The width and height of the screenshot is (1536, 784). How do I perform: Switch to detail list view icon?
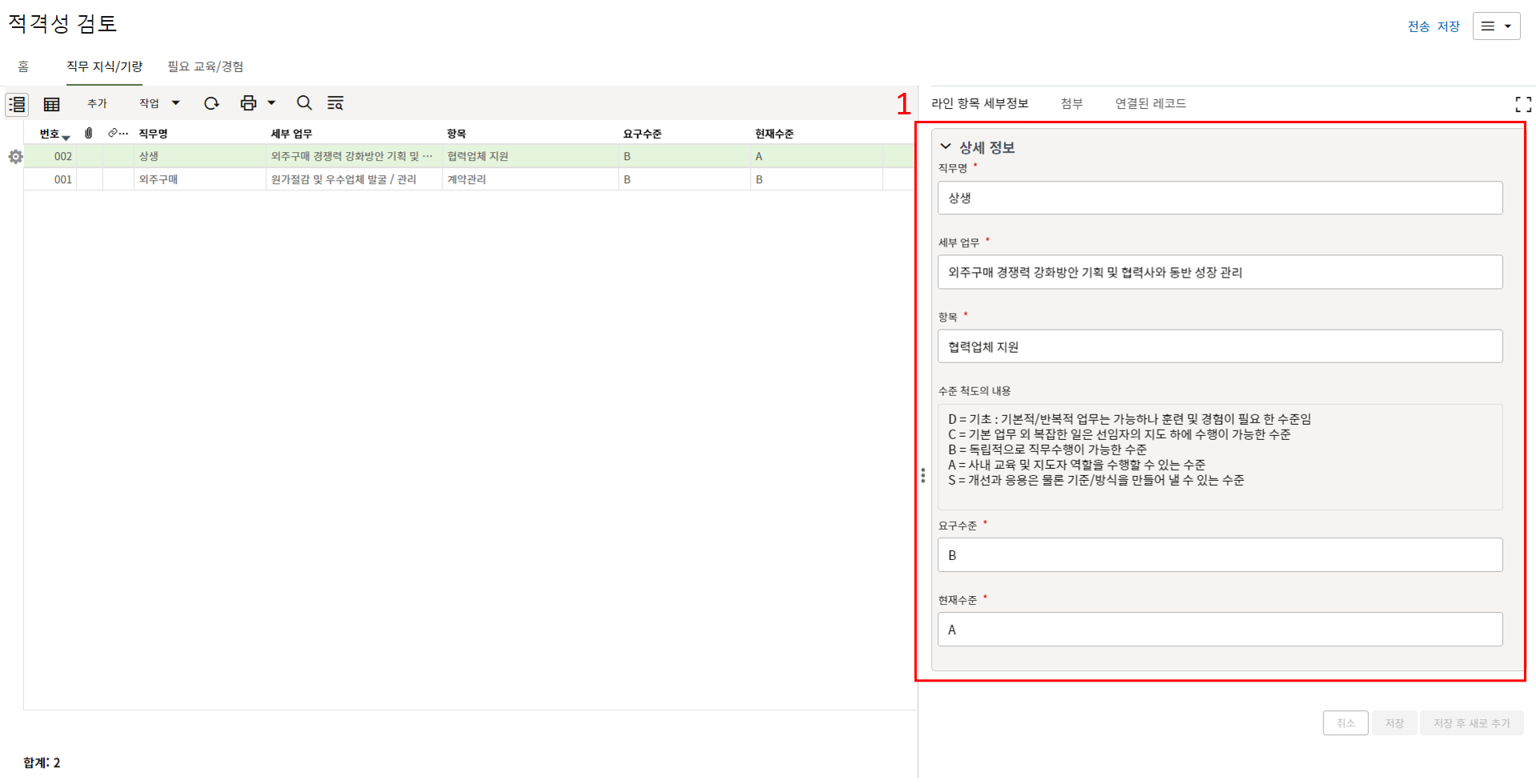17,104
